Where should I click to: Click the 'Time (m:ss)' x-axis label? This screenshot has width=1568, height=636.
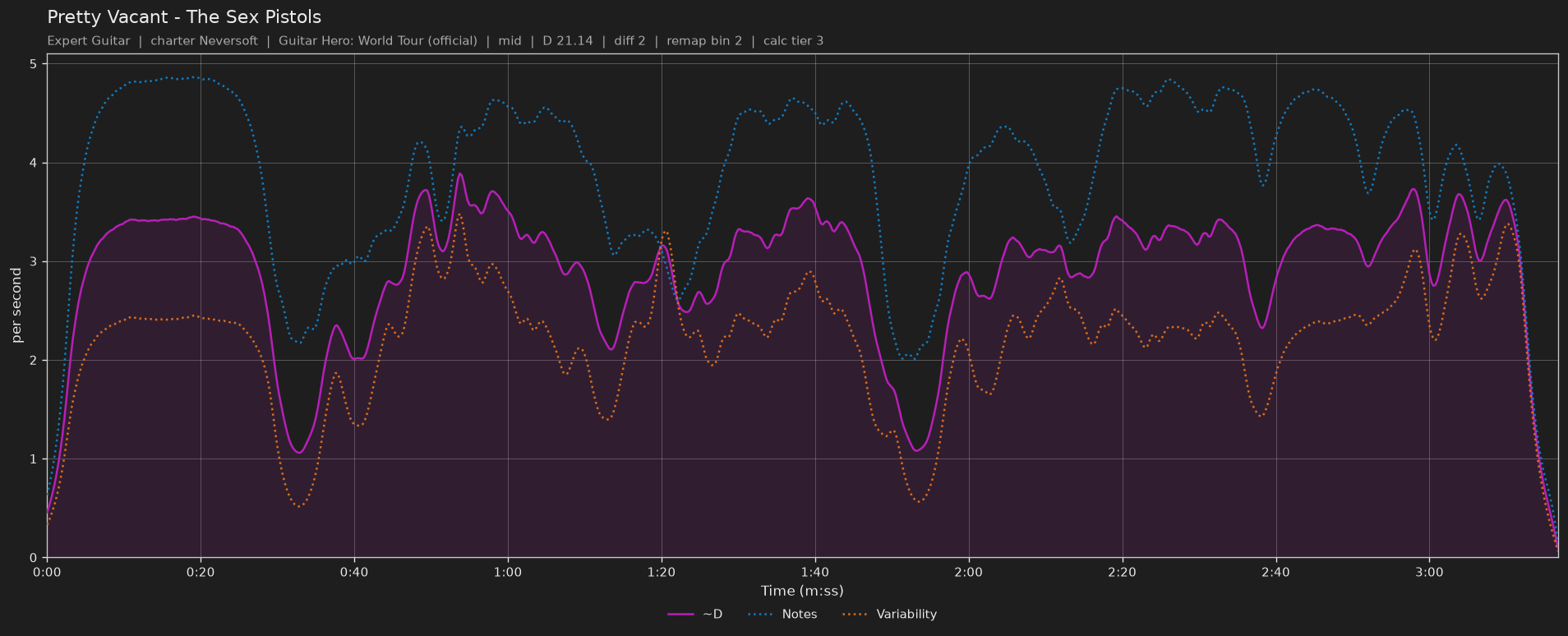click(x=802, y=591)
